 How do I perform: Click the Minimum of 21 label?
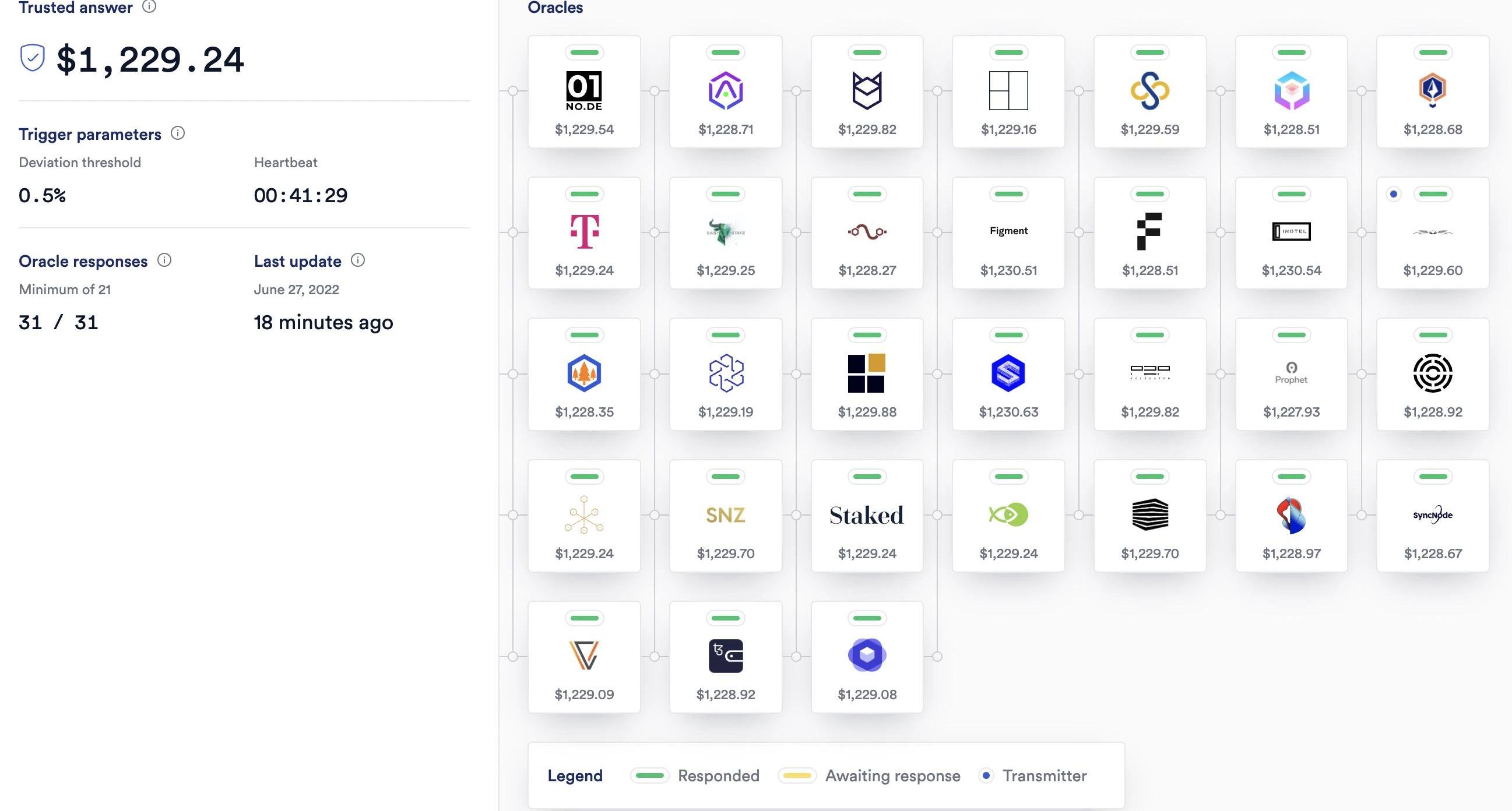[65, 290]
